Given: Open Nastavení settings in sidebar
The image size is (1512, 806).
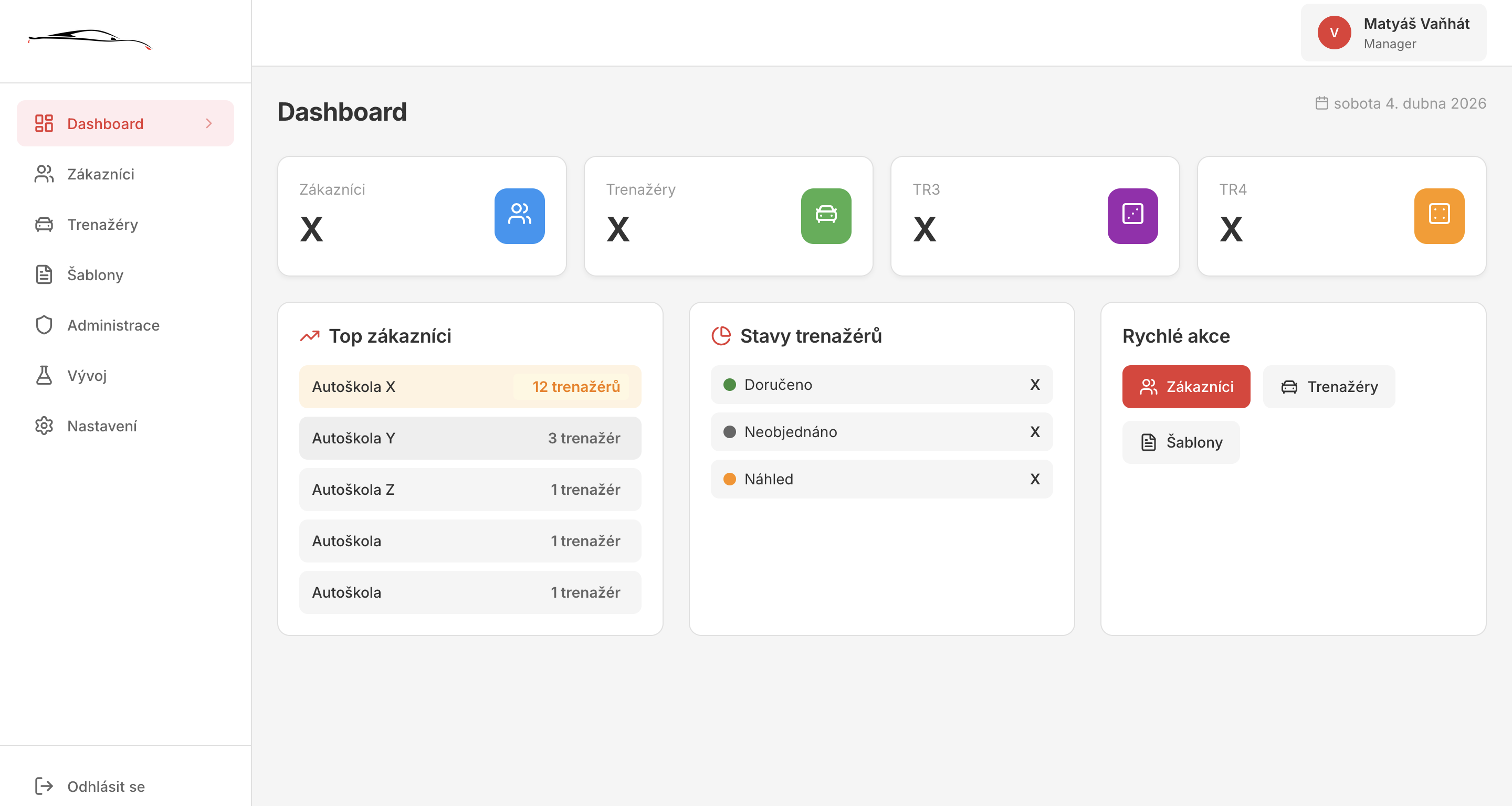Looking at the screenshot, I should point(101,426).
